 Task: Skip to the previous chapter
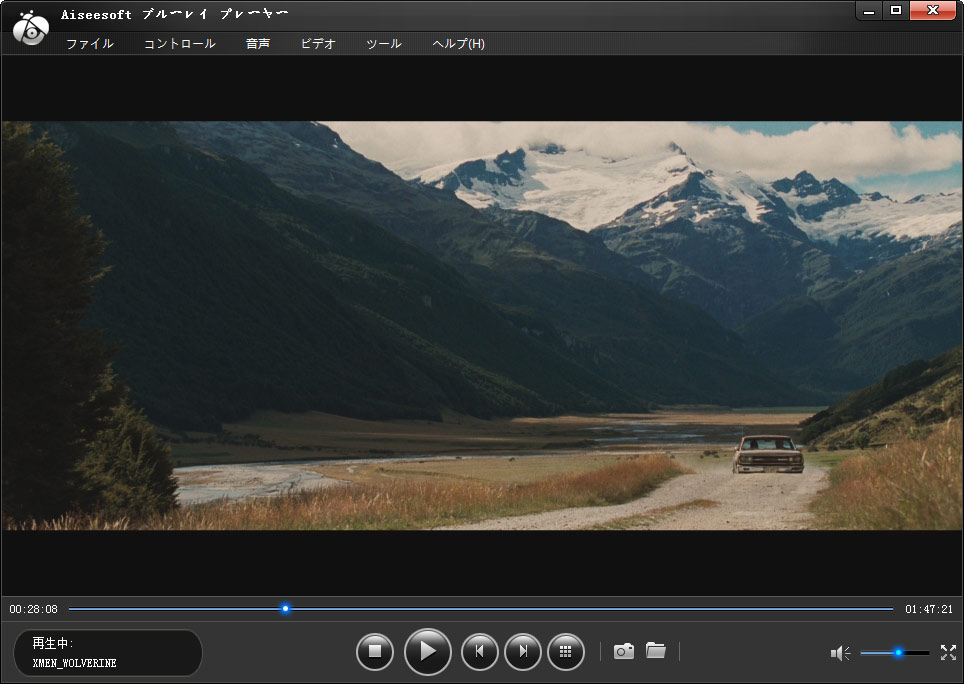point(479,652)
